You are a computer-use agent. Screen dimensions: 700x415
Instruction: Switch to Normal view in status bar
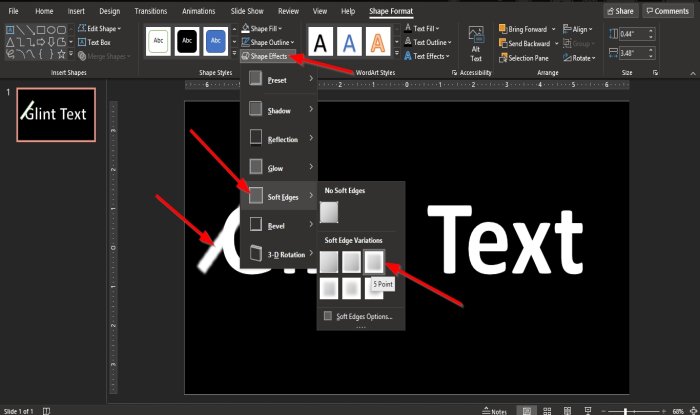527,411
